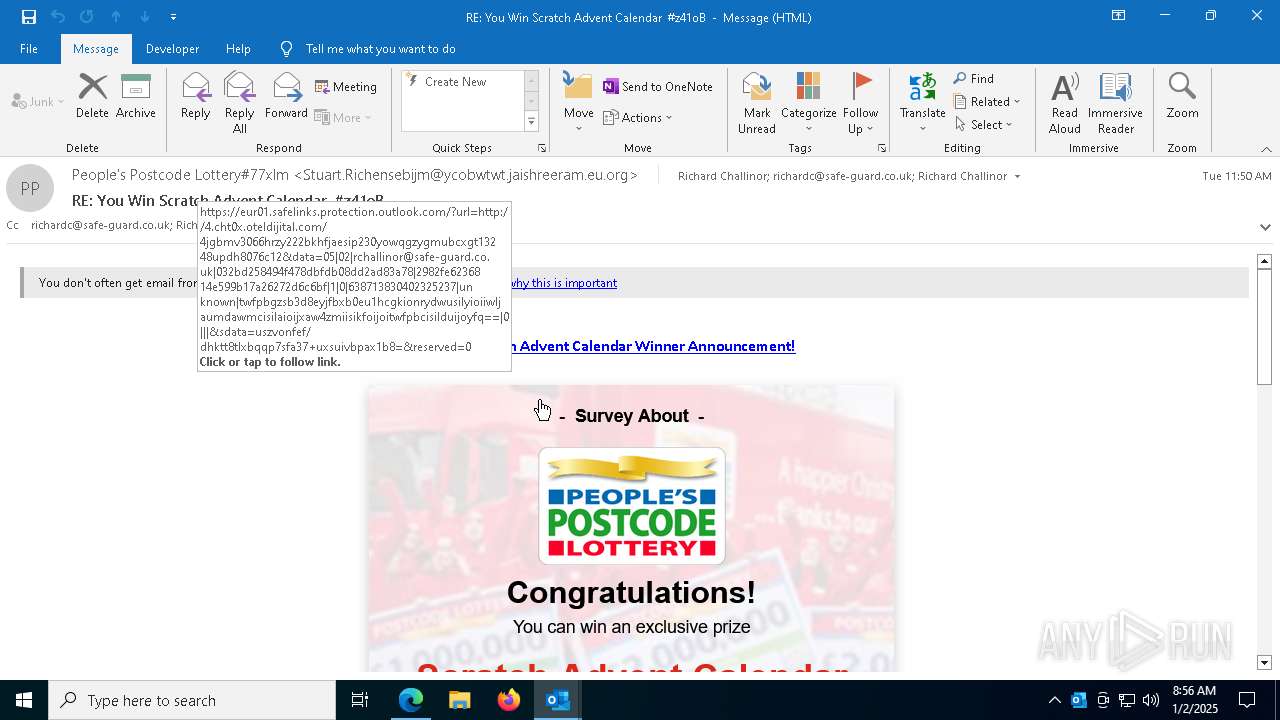Click the People's Postcode Lottery logo
1280x720 pixels.
click(632, 506)
